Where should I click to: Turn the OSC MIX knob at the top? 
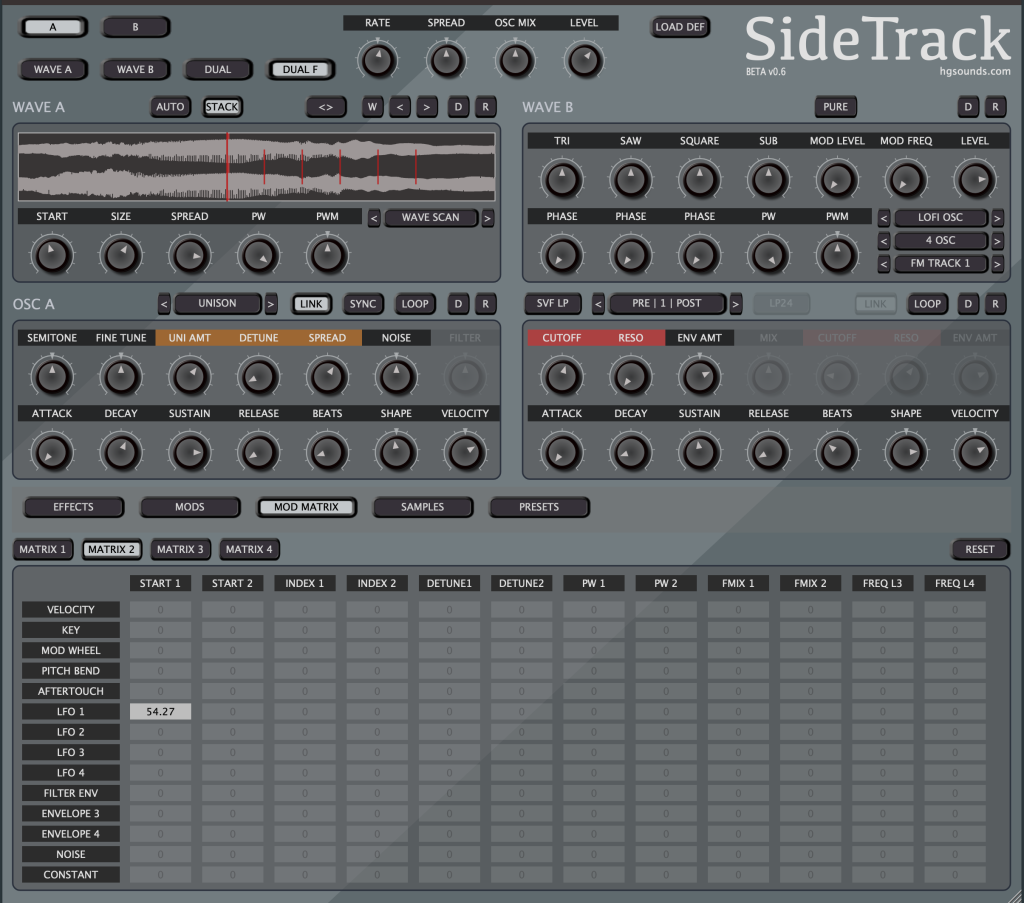click(515, 60)
